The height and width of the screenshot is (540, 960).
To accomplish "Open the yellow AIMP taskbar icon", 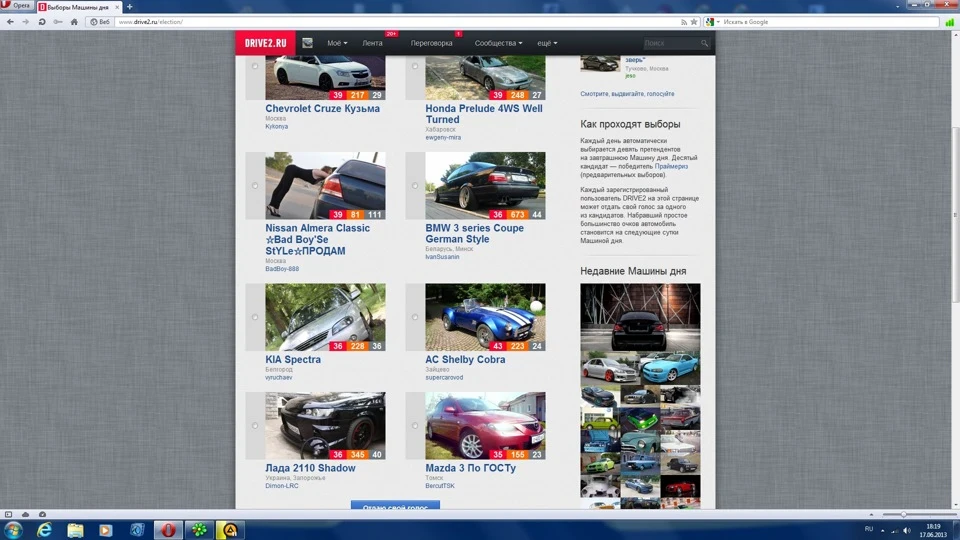I will coord(230,530).
